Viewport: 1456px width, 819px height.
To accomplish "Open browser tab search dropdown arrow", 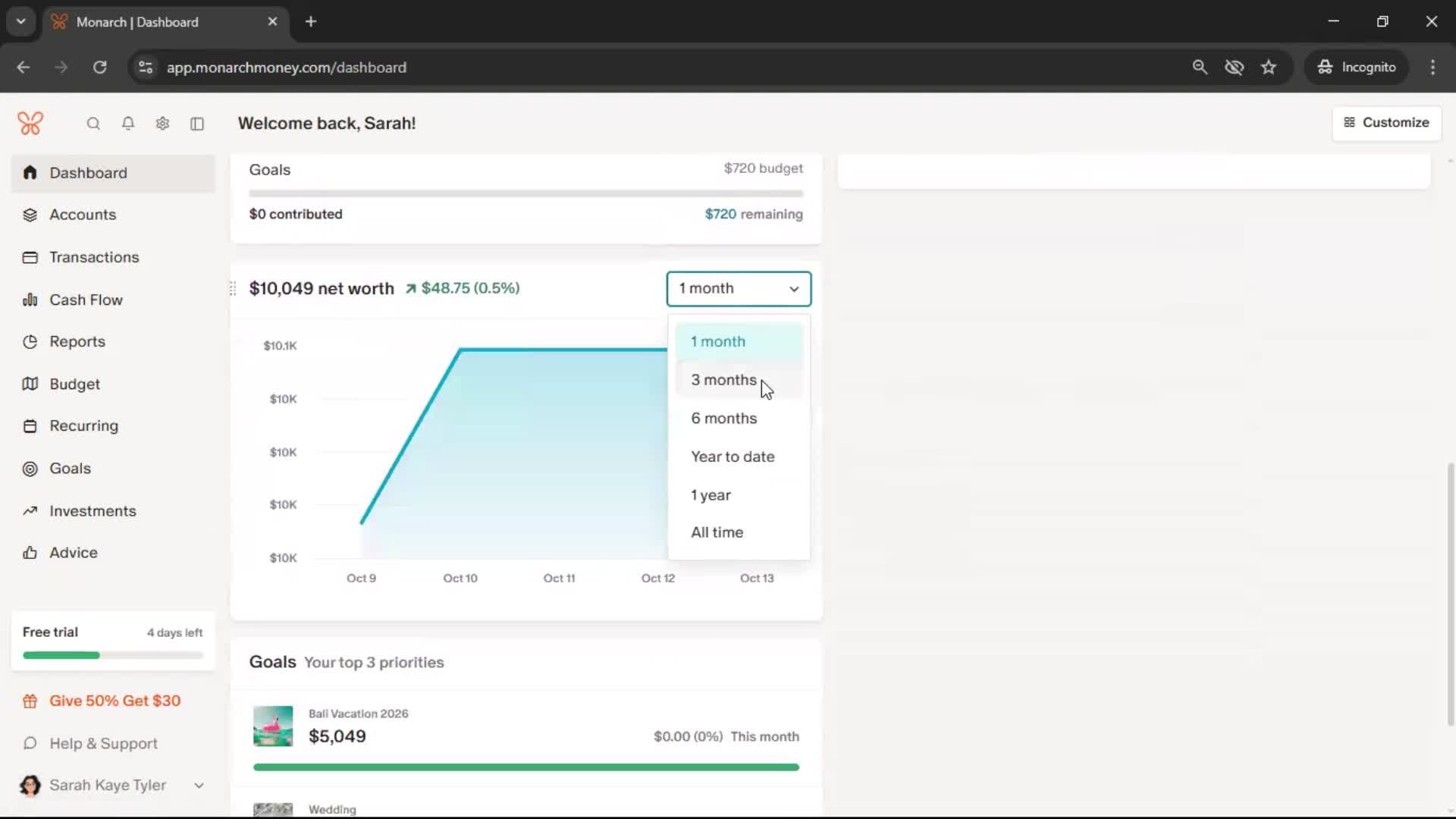I will pyautogui.click(x=21, y=21).
